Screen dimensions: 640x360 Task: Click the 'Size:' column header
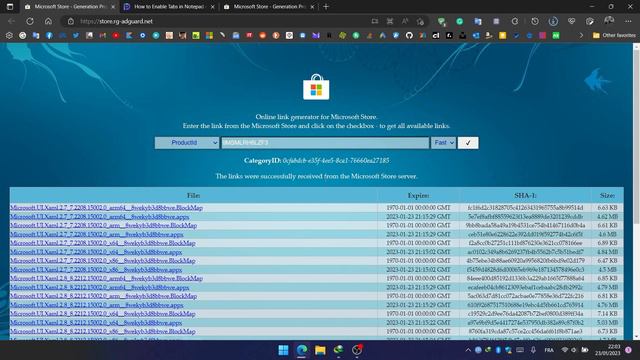[x=607, y=196]
